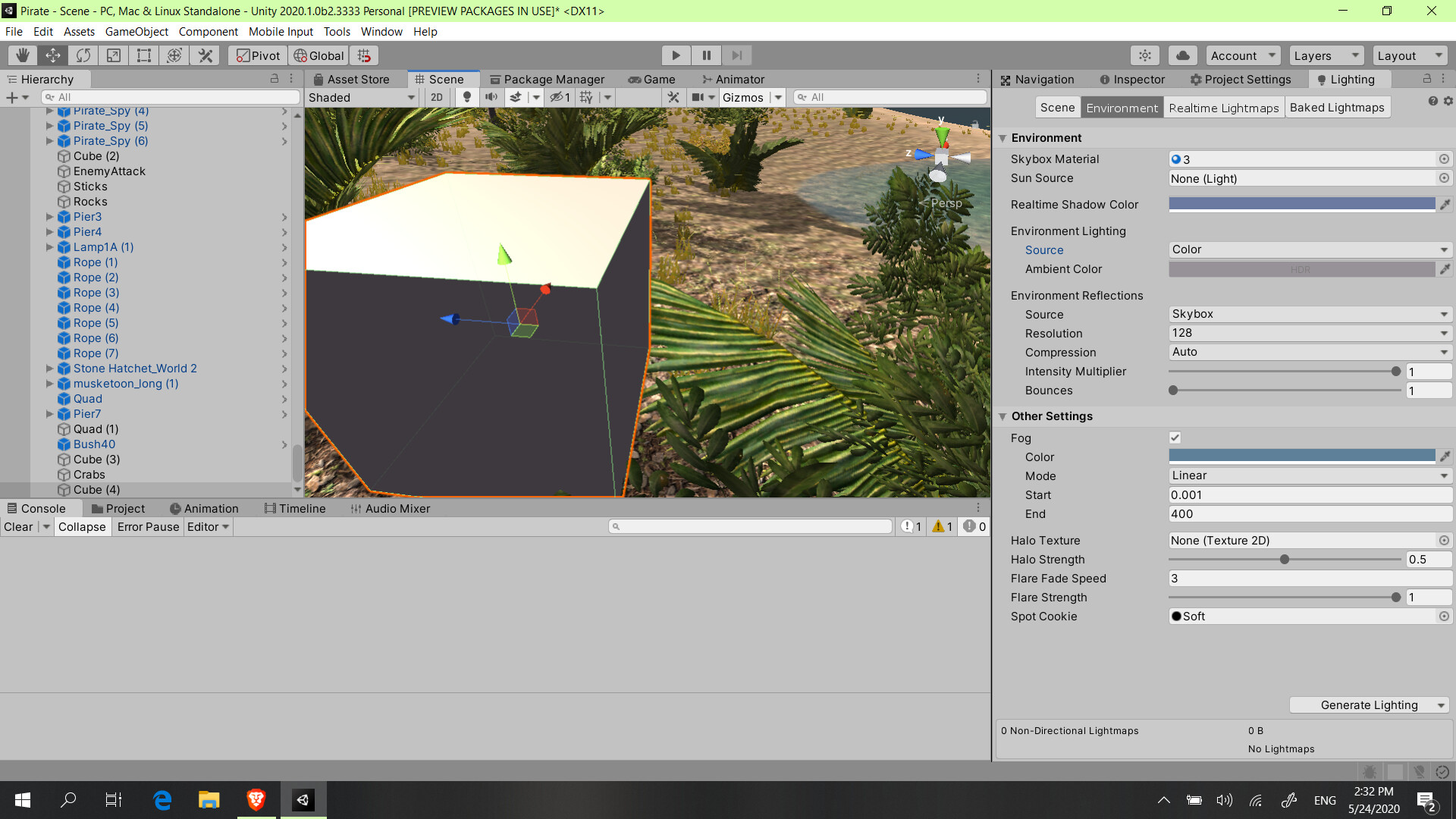The height and width of the screenshot is (819, 1456).
Task: Switch to the Baked Lightmaps tab
Action: pos(1337,107)
